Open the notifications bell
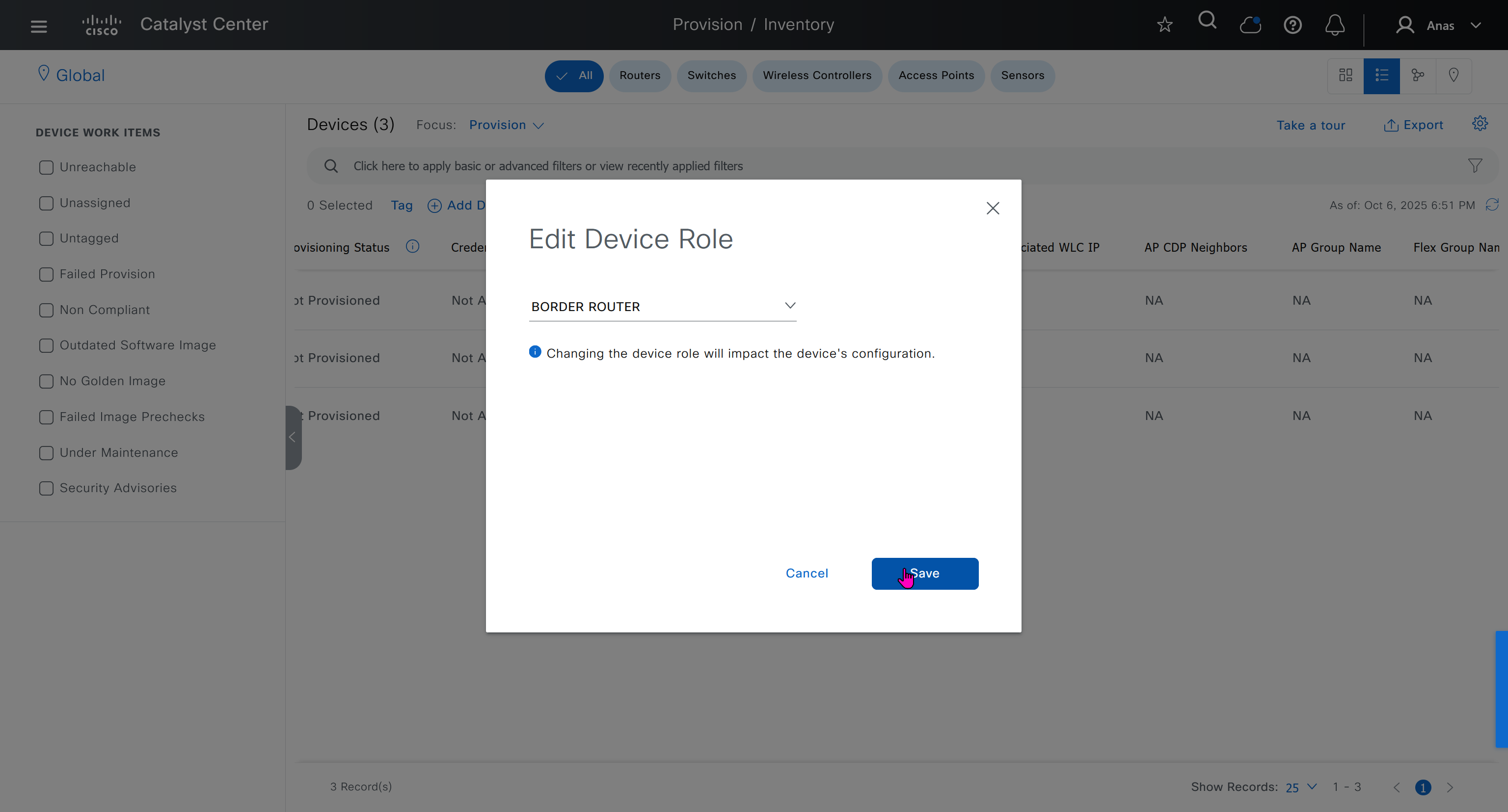1508x812 pixels. [1335, 25]
